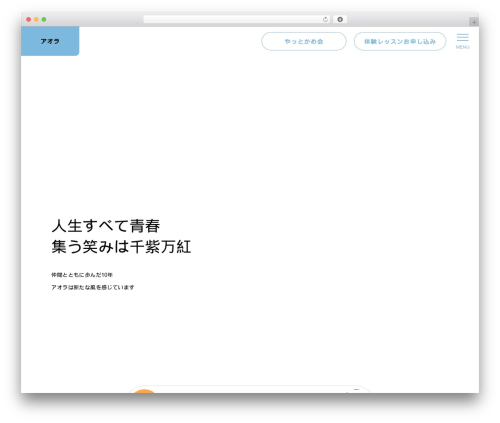Screen dimensions: 500x423
Task: Click the browser download/extension icon button
Action: click(x=340, y=19)
